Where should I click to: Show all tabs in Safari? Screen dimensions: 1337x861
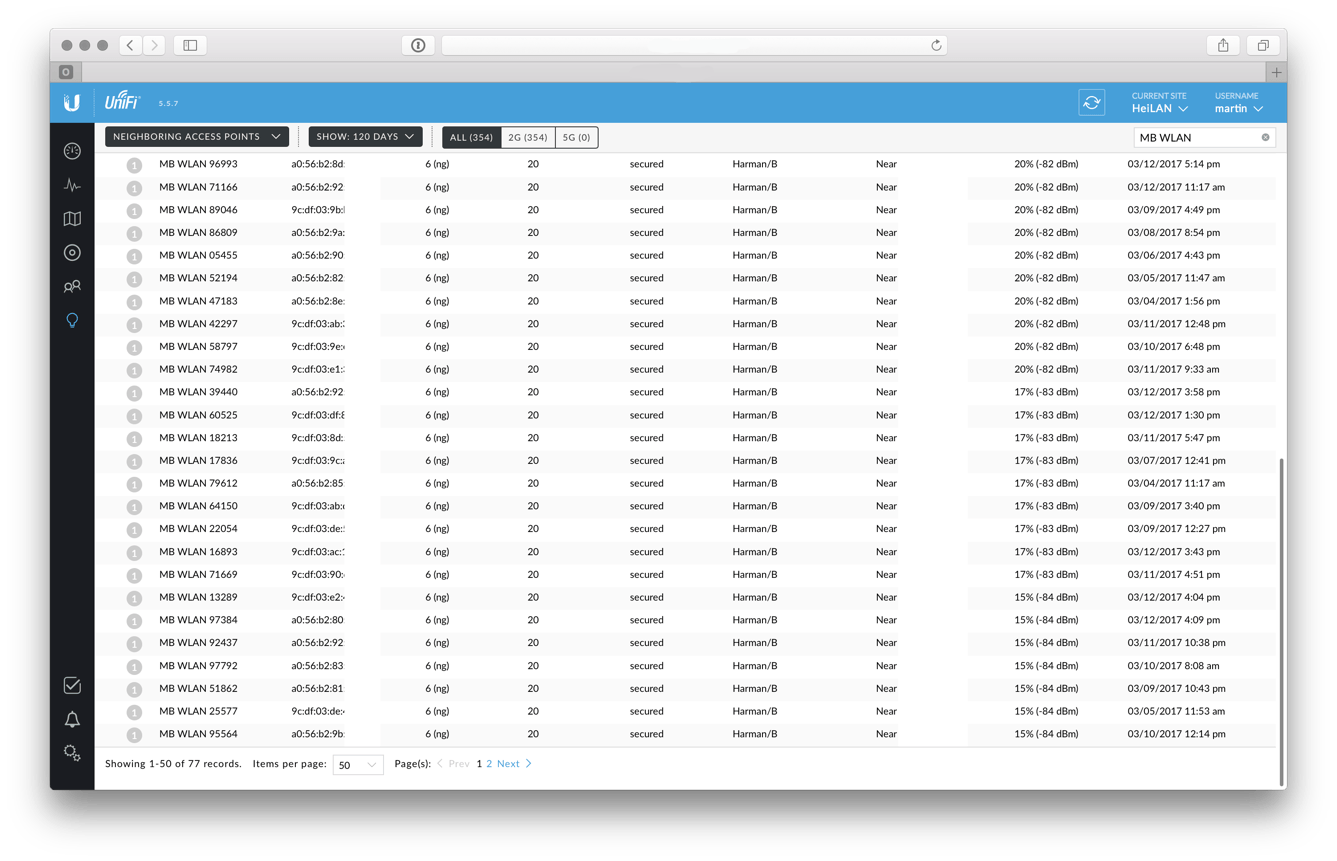tap(1263, 45)
